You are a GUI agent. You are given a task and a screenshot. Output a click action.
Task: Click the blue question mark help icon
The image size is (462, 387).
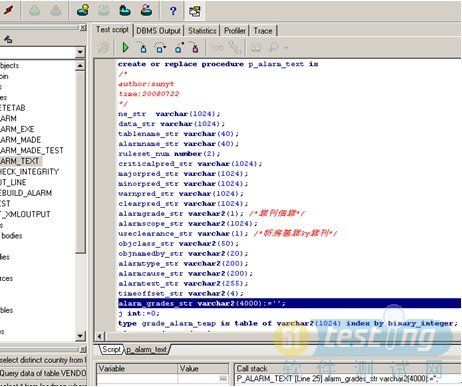pyautogui.click(x=173, y=11)
